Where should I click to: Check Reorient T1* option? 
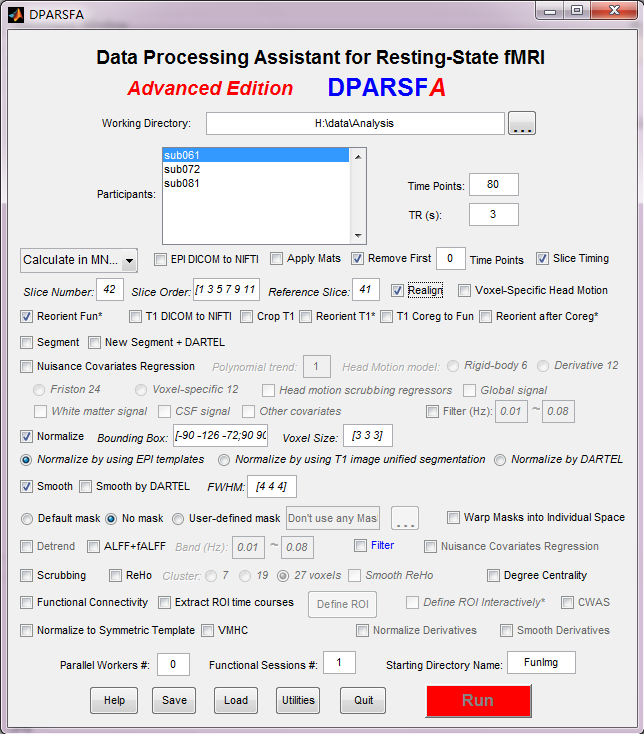click(x=306, y=317)
